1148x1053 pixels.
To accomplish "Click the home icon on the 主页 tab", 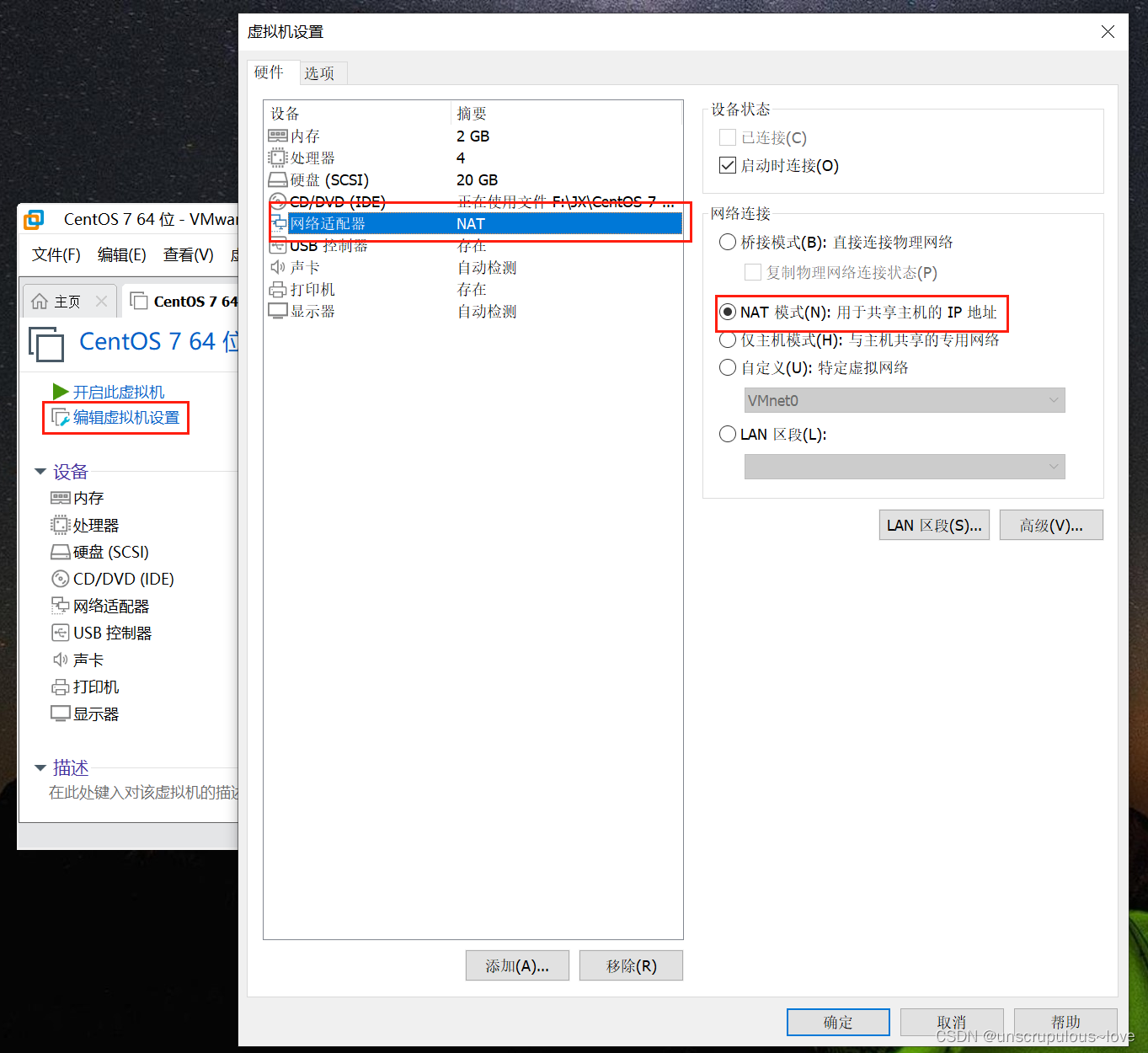I will (39, 301).
